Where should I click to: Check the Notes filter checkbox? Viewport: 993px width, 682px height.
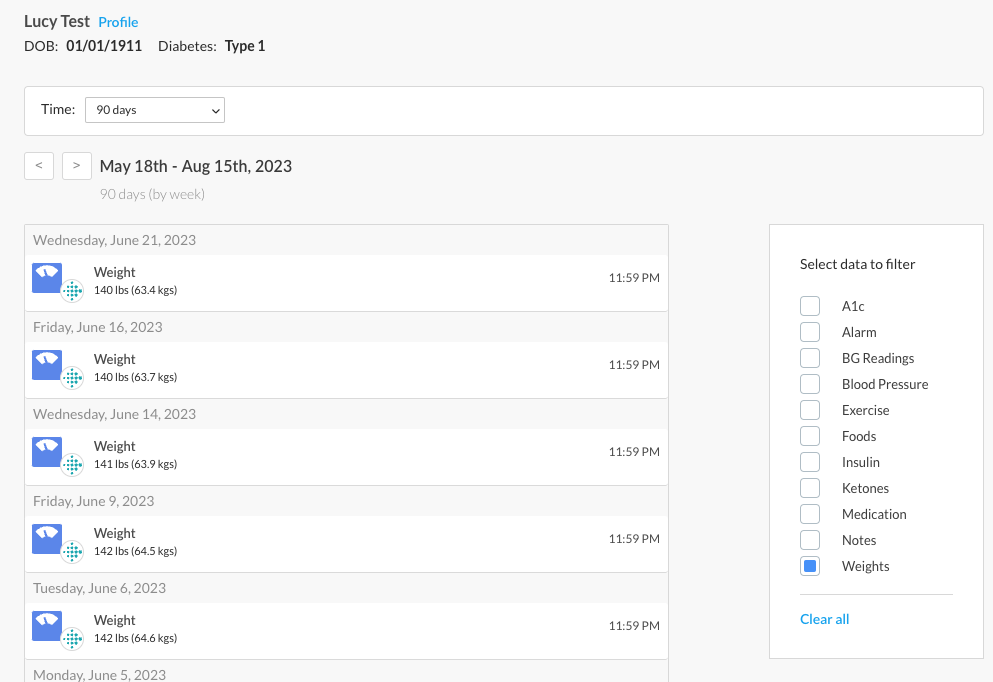point(810,540)
